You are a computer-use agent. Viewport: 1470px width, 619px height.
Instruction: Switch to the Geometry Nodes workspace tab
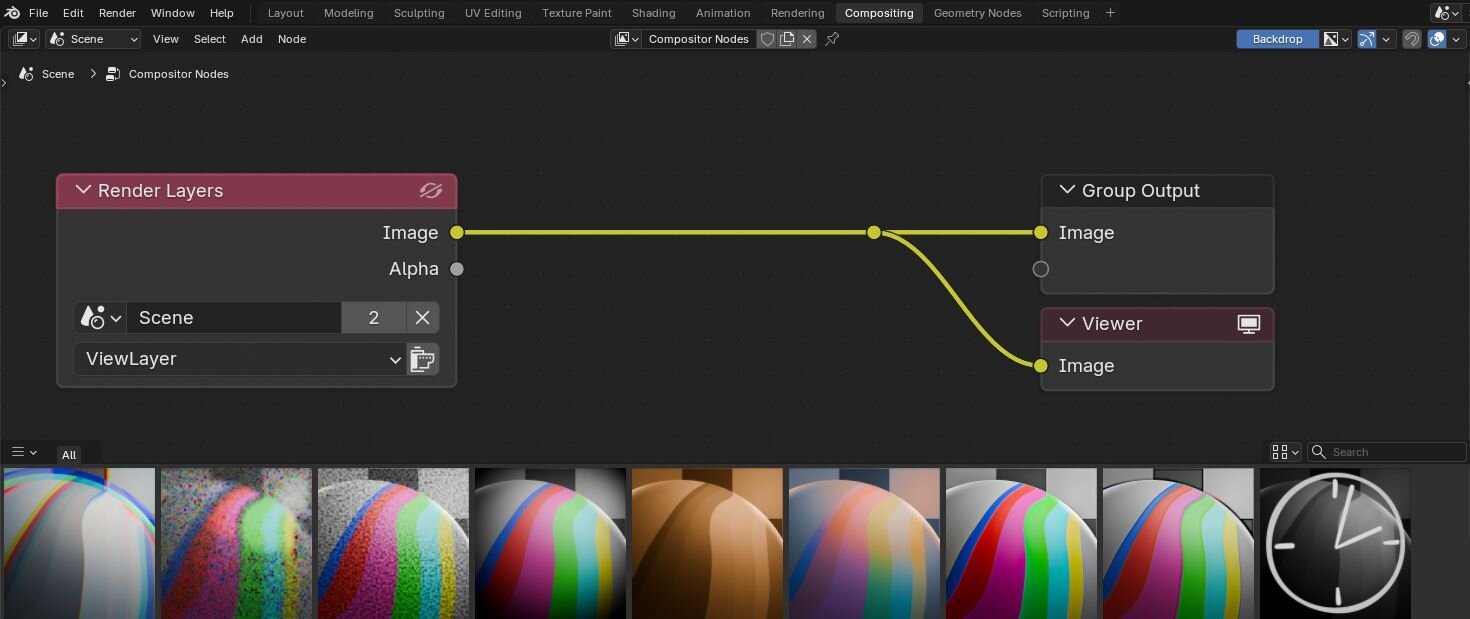point(977,13)
